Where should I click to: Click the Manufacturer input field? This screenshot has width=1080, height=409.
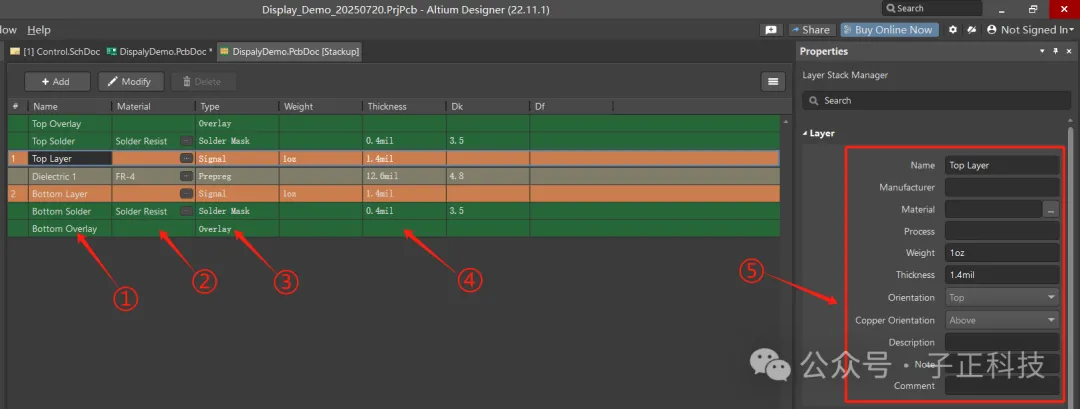[x=1001, y=187]
